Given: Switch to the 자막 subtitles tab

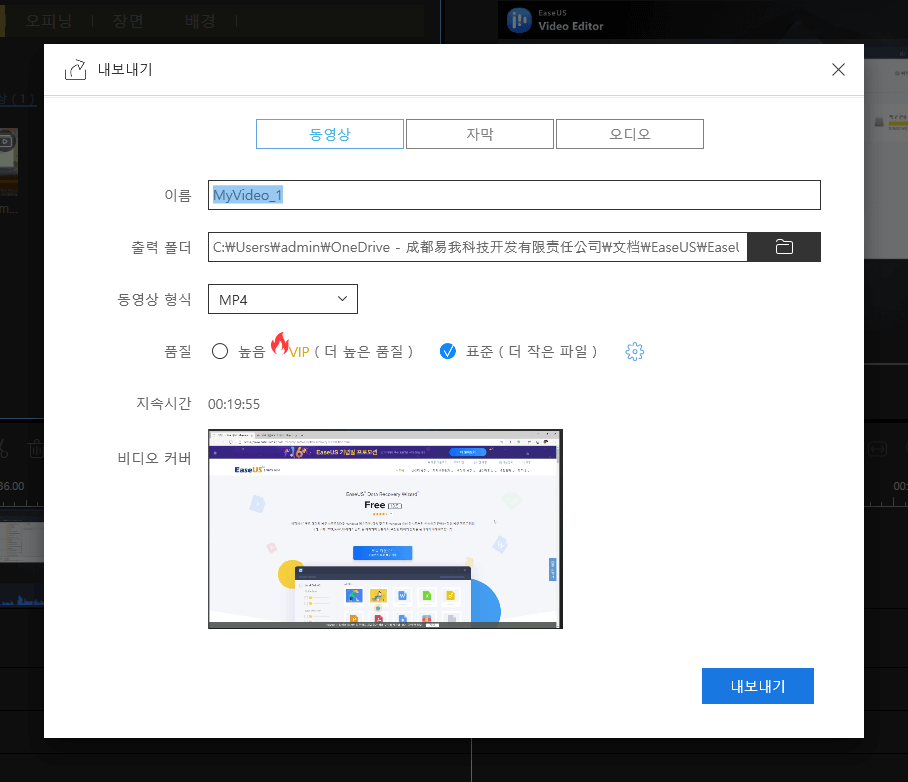Looking at the screenshot, I should click(x=479, y=133).
